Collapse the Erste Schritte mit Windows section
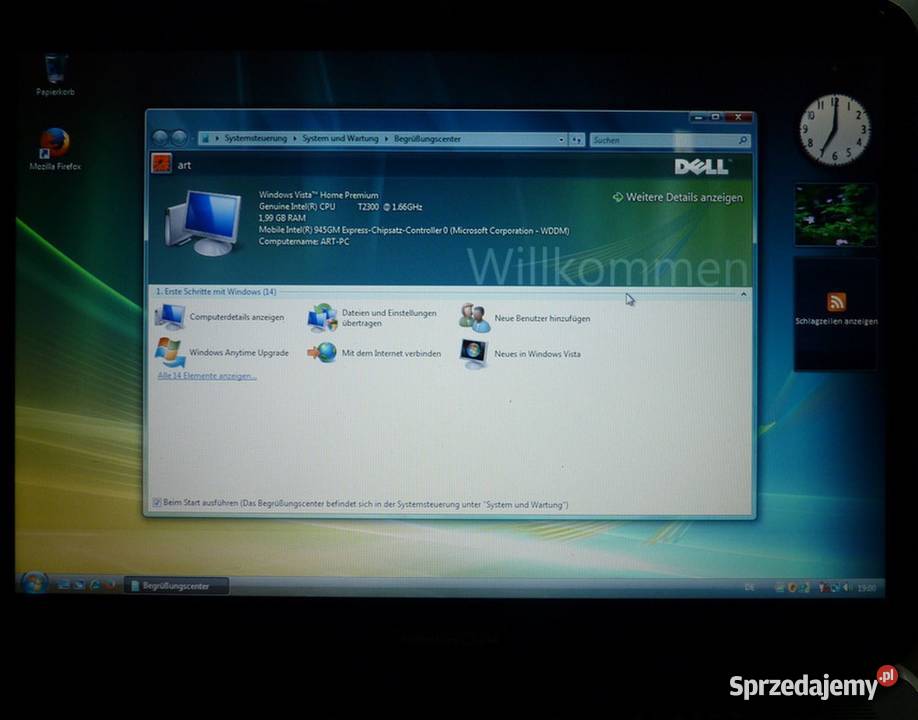The width and height of the screenshot is (918, 720). [x=743, y=293]
